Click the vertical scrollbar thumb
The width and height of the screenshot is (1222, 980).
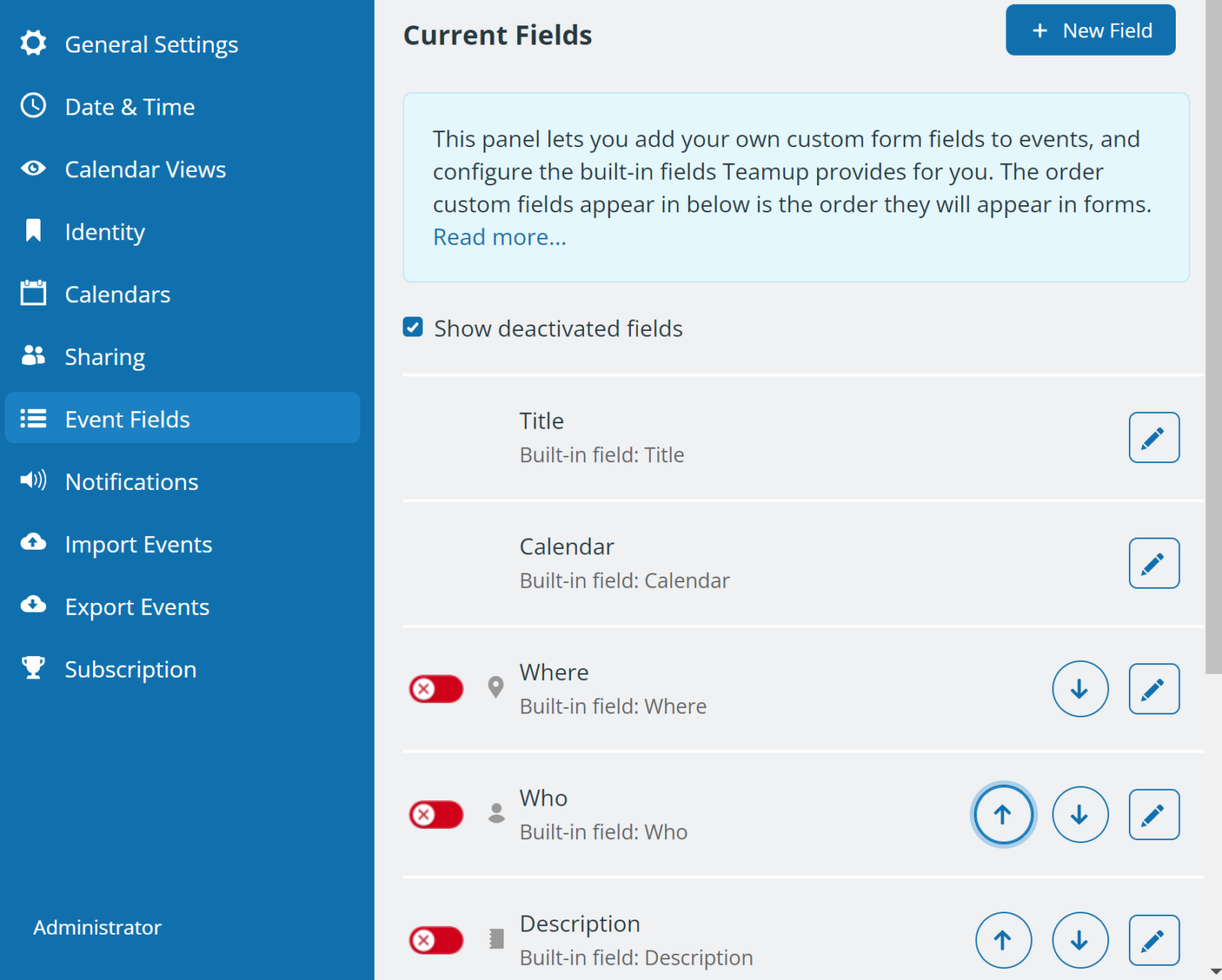(1213, 334)
